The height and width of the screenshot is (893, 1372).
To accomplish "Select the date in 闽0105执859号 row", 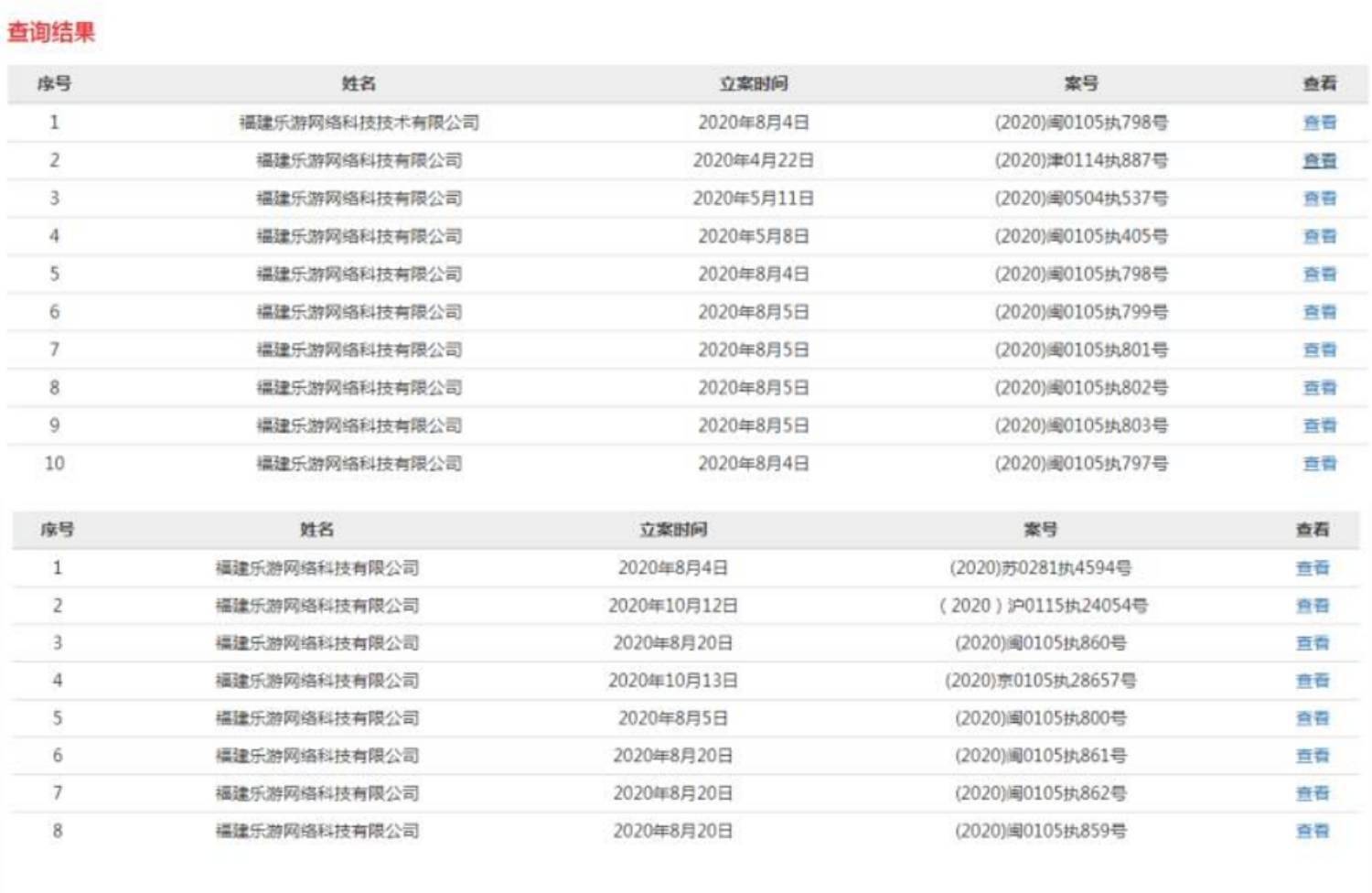I will tap(673, 831).
